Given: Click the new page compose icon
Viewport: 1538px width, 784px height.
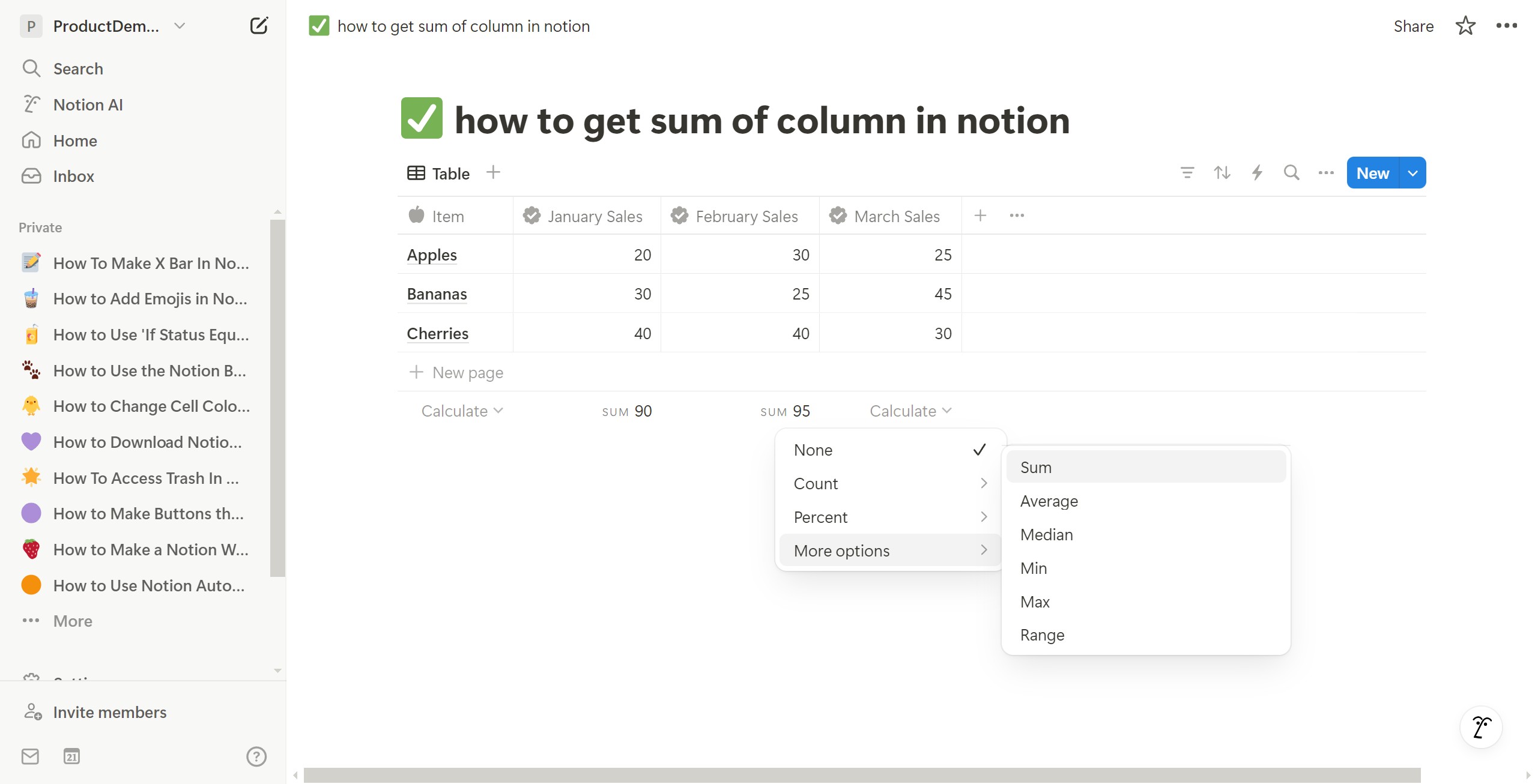Looking at the screenshot, I should [x=258, y=26].
